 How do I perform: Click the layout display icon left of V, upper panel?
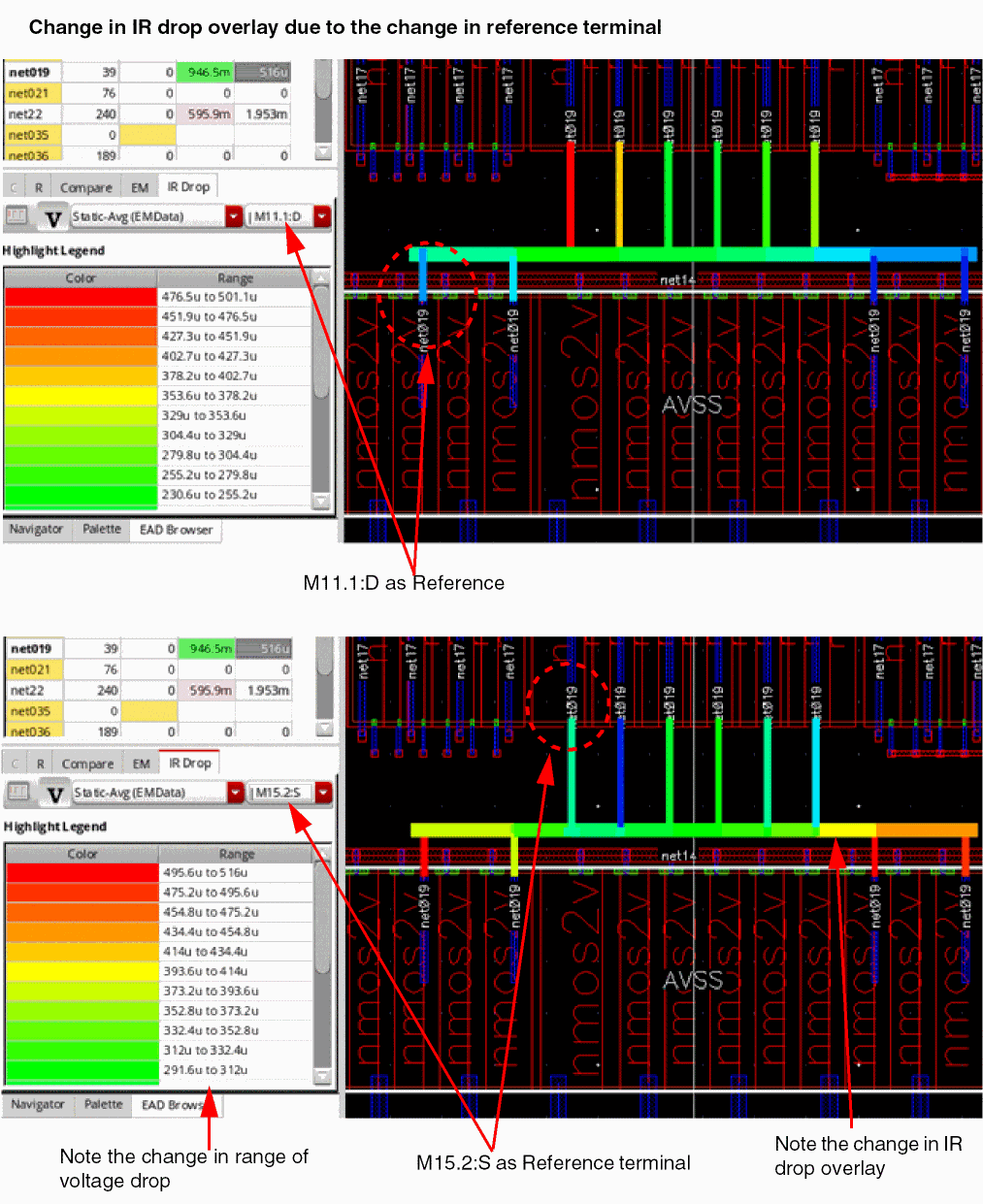tap(16, 215)
